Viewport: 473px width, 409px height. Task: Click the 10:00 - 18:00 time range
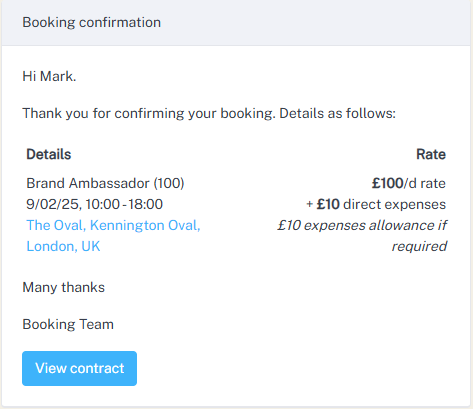(124, 204)
